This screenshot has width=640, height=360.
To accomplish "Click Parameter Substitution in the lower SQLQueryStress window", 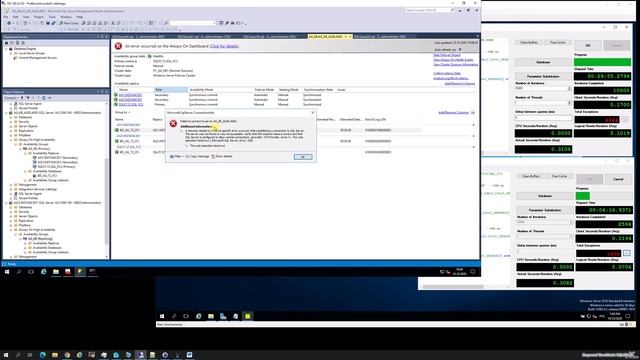I will tap(545, 210).
